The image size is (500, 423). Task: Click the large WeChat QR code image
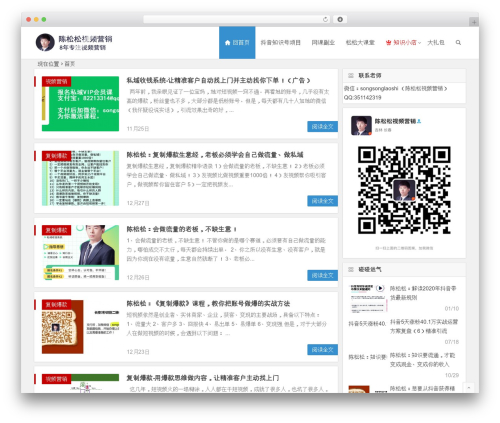point(404,190)
